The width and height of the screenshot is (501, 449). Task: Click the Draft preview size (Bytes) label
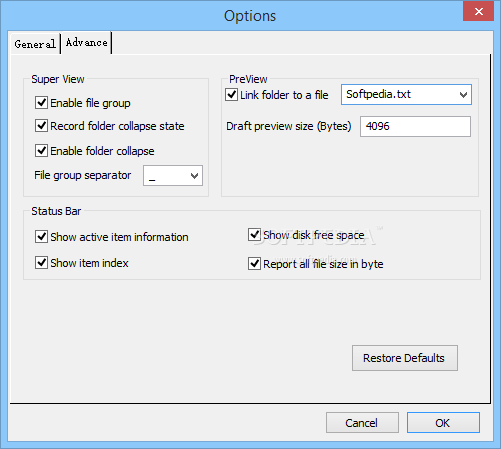tap(289, 126)
